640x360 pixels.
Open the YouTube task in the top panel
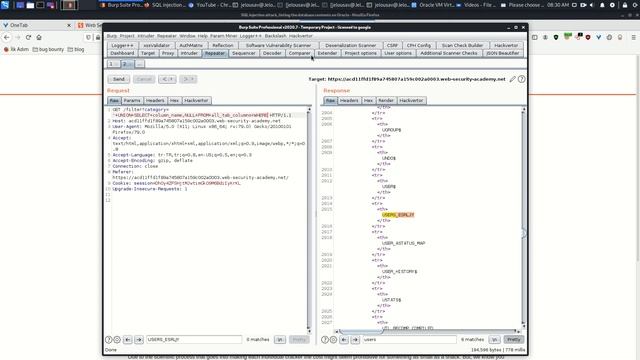point(209,5)
